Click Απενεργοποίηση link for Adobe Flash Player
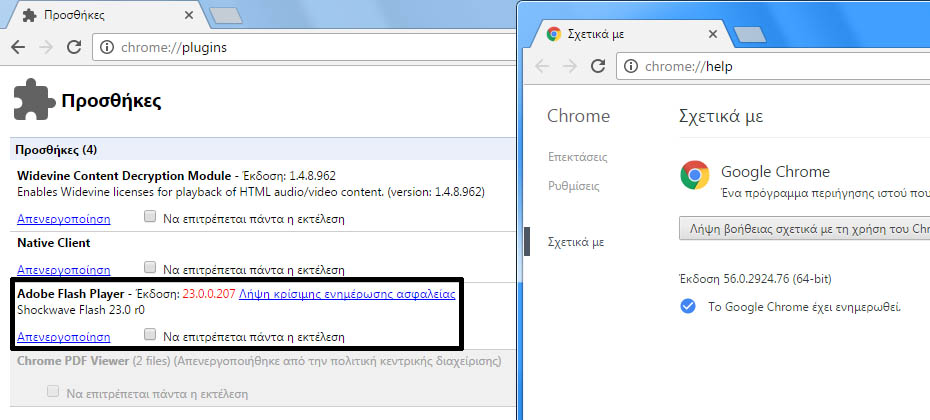This screenshot has width=930, height=420. [63, 337]
